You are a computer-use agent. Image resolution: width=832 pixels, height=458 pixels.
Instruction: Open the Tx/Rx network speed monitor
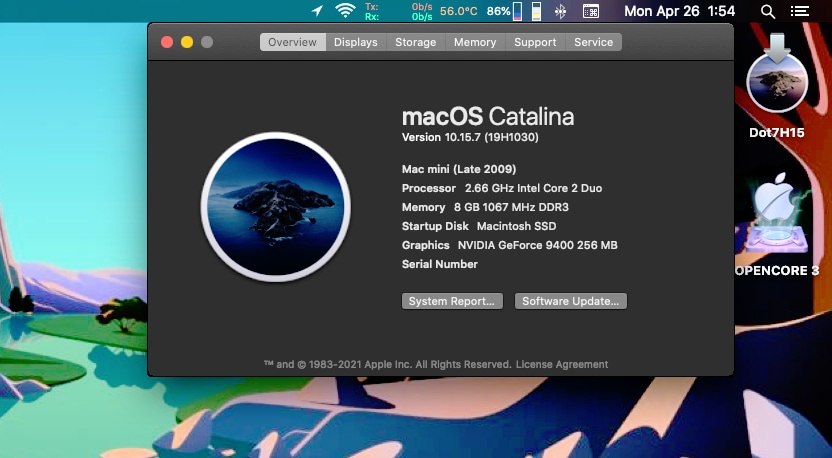point(398,11)
